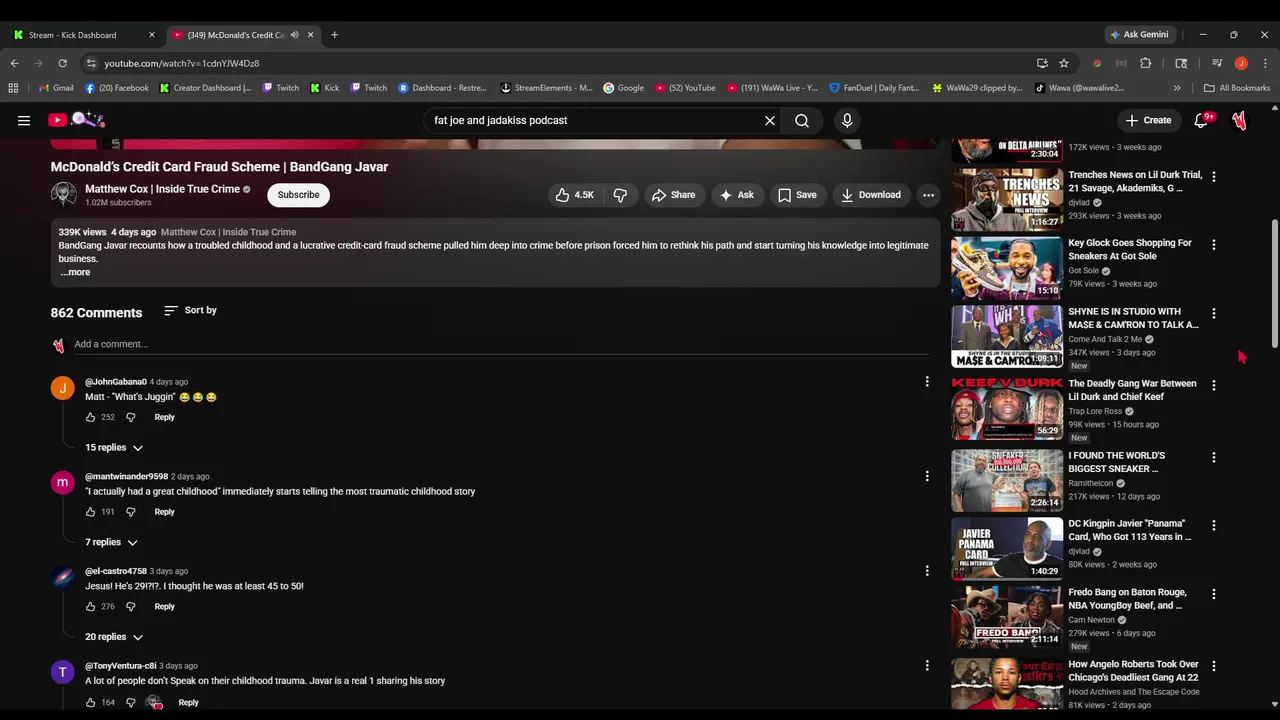Start voice search with microphone icon
1280x720 pixels.
pyautogui.click(x=847, y=120)
